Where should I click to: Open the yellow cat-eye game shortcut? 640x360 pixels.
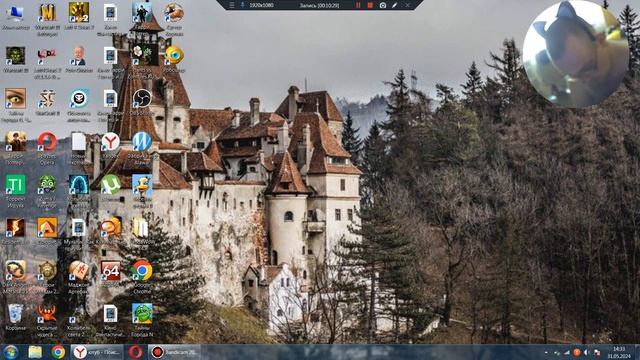point(16,99)
